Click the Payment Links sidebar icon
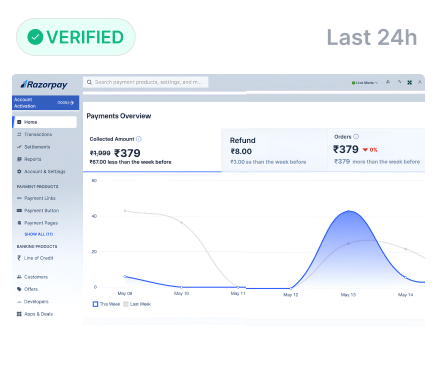 coord(19,198)
